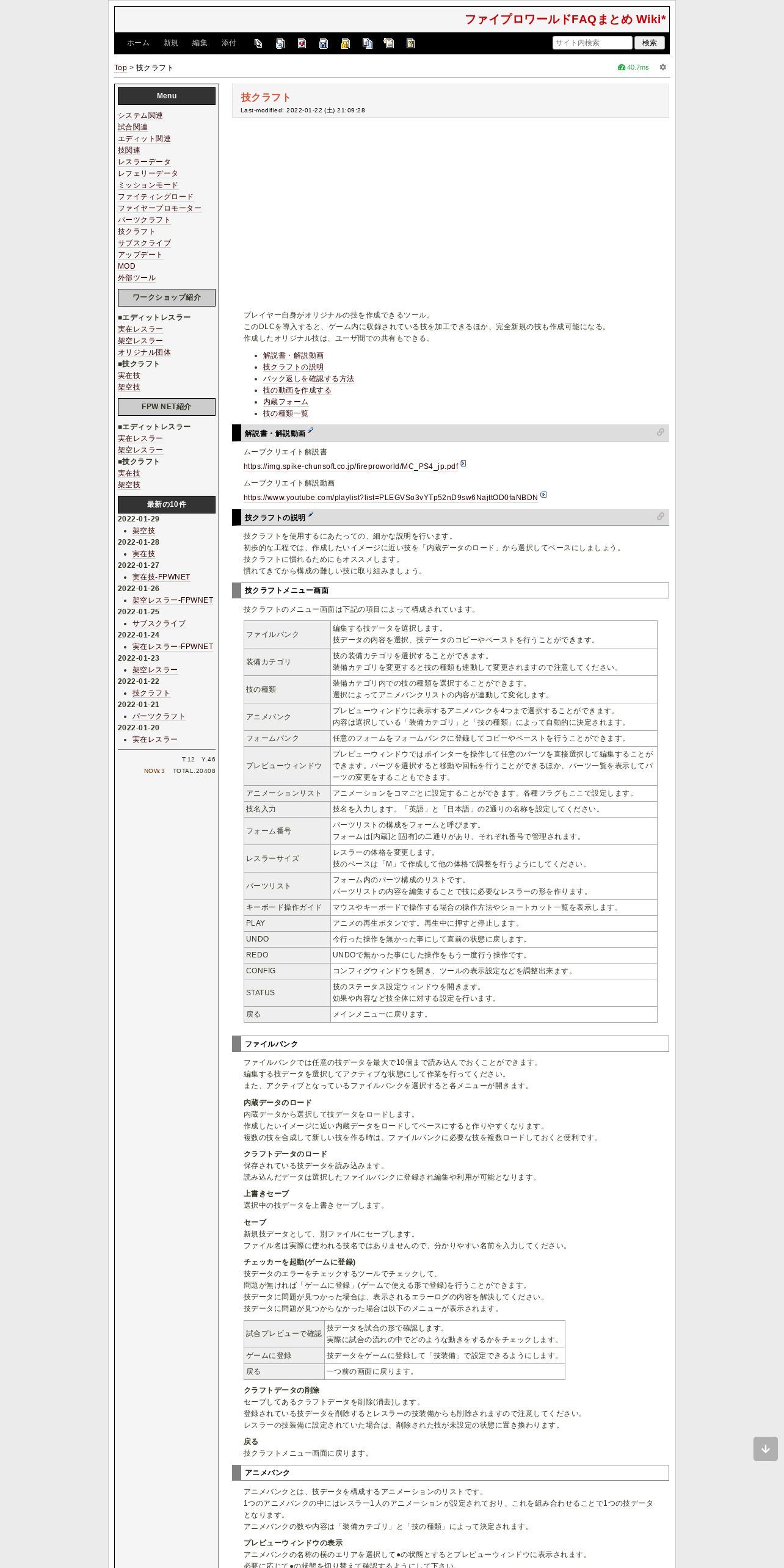Open 実在レスラー under 2022-01-20
This screenshot has height=1568, width=784.
coord(155,739)
